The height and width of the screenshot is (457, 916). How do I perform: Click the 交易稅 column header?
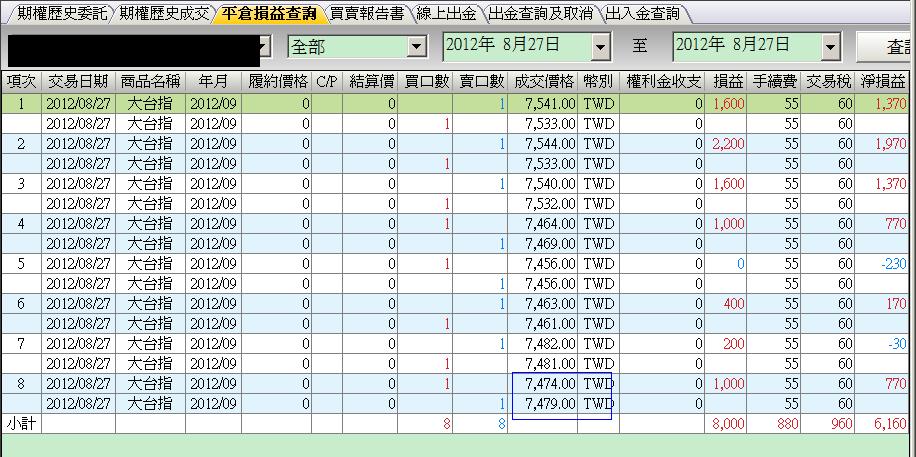[828, 82]
